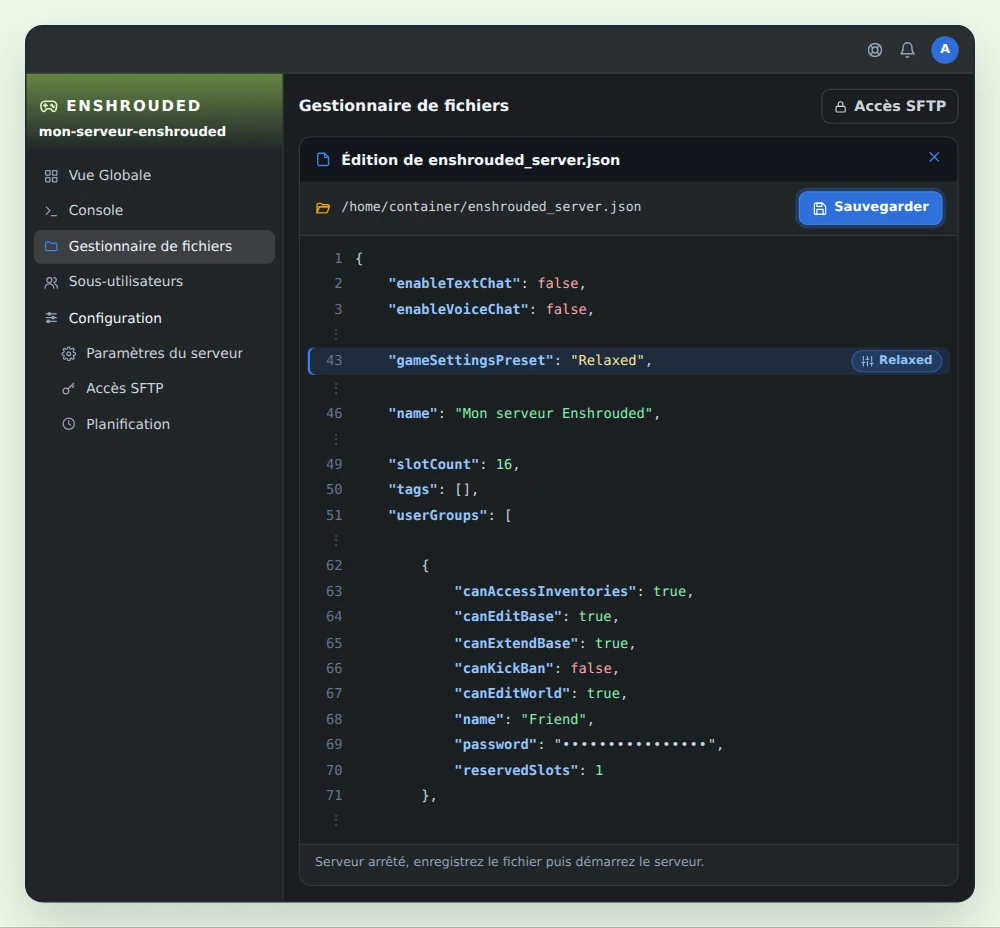Viewport: 1000px width, 928px height.
Task: Click the lock icon in Accès SFTP button
Action: (x=841, y=107)
